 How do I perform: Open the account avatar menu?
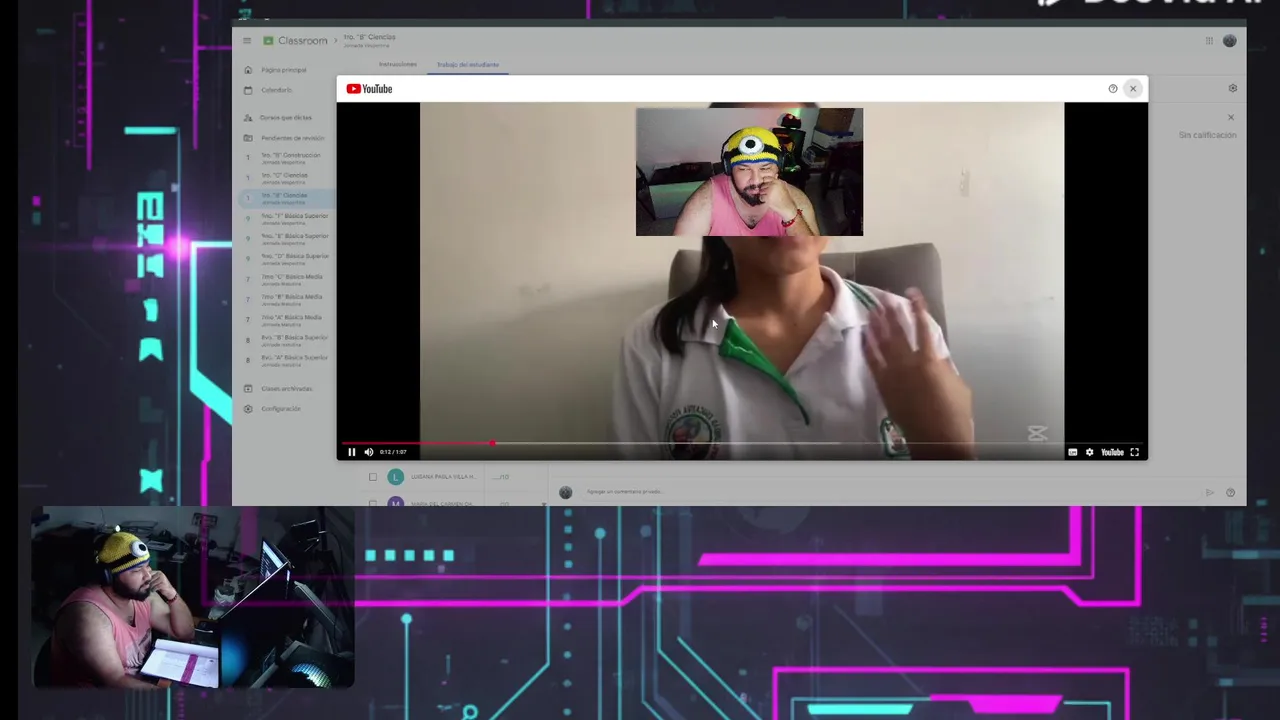coord(1230,41)
